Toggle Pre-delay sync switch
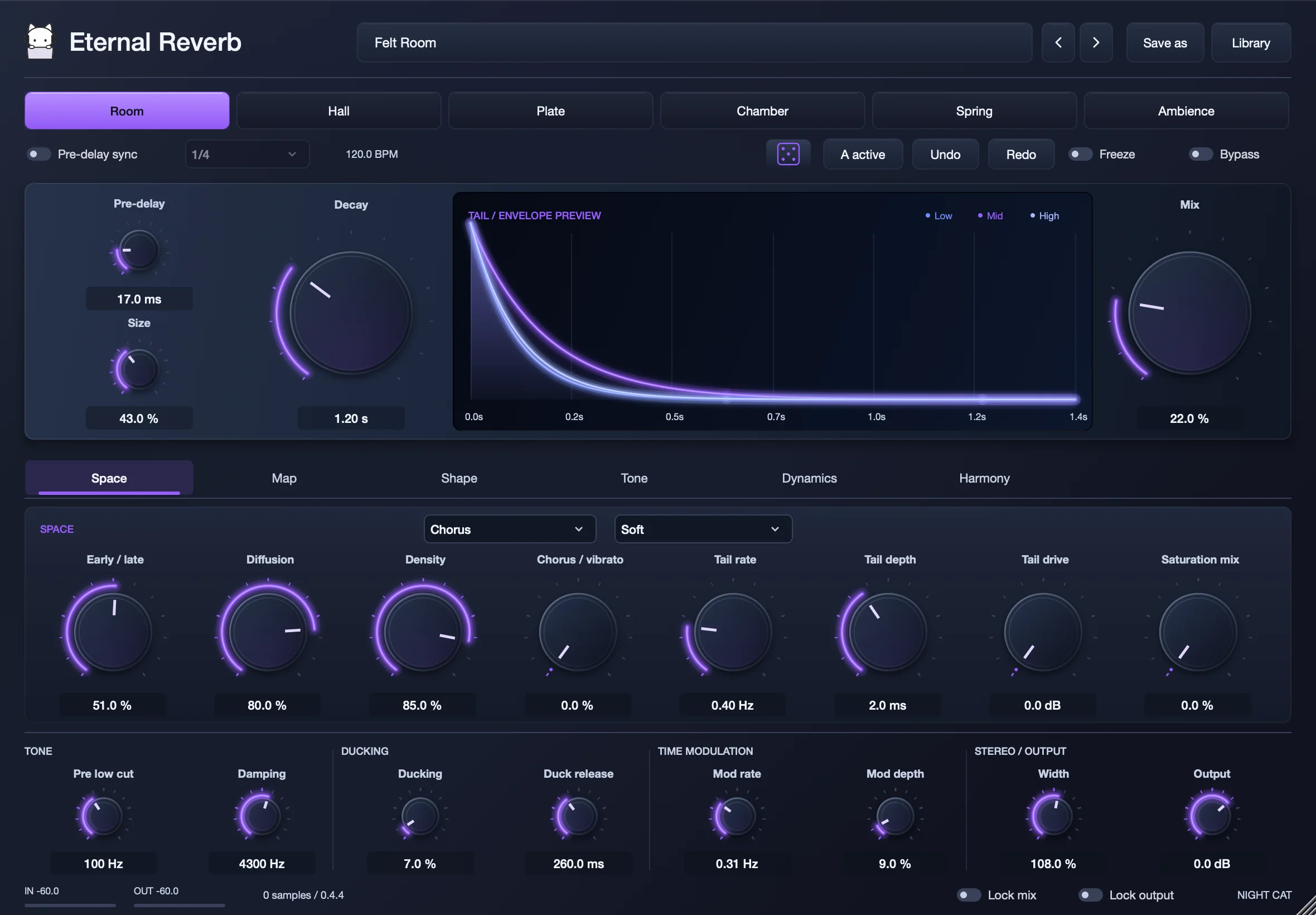 click(38, 154)
